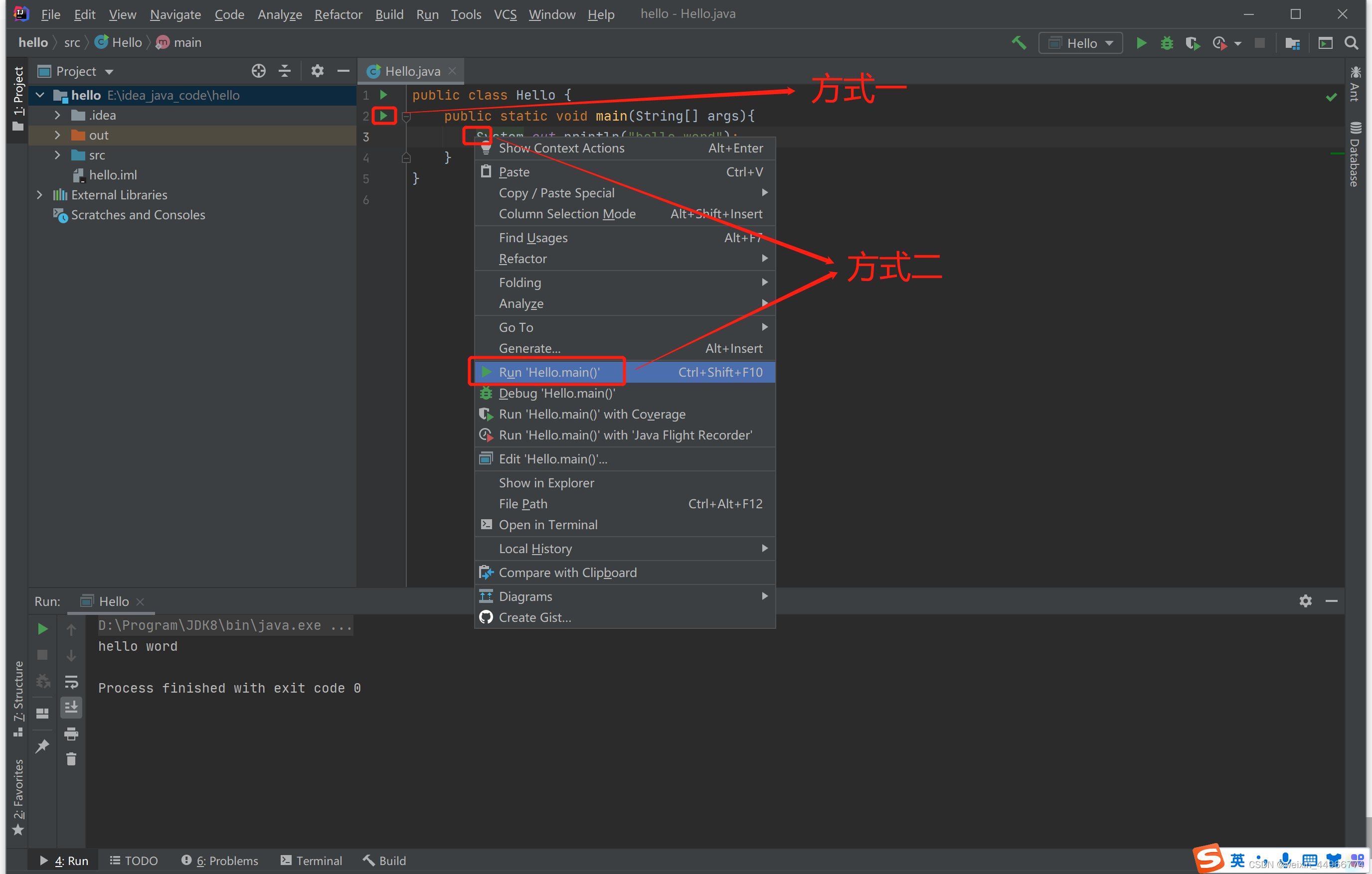Toggle scroll to end in Run console
The image size is (1372, 874).
[71, 707]
